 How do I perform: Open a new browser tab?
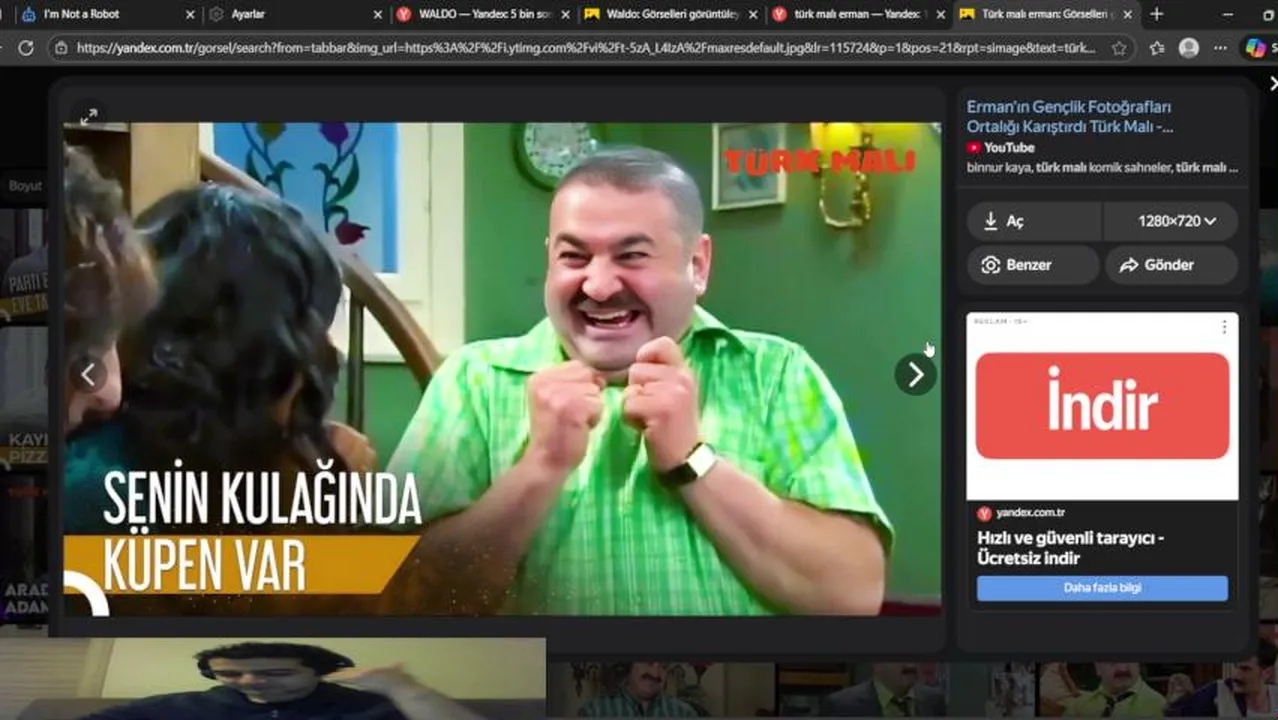pyautogui.click(x=1157, y=14)
